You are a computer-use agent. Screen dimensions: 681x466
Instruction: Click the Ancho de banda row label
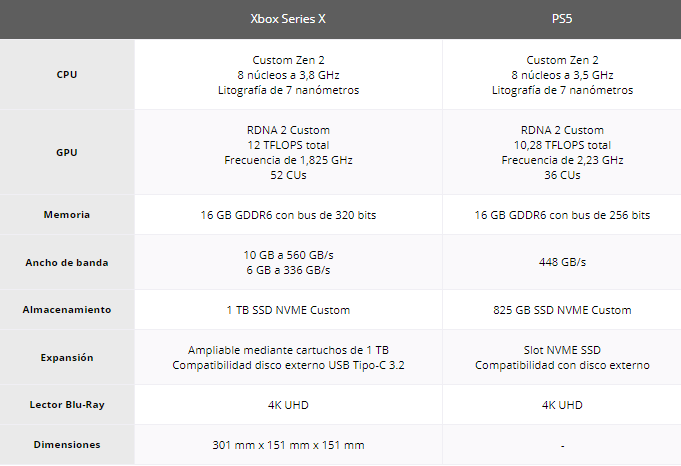tap(67, 262)
